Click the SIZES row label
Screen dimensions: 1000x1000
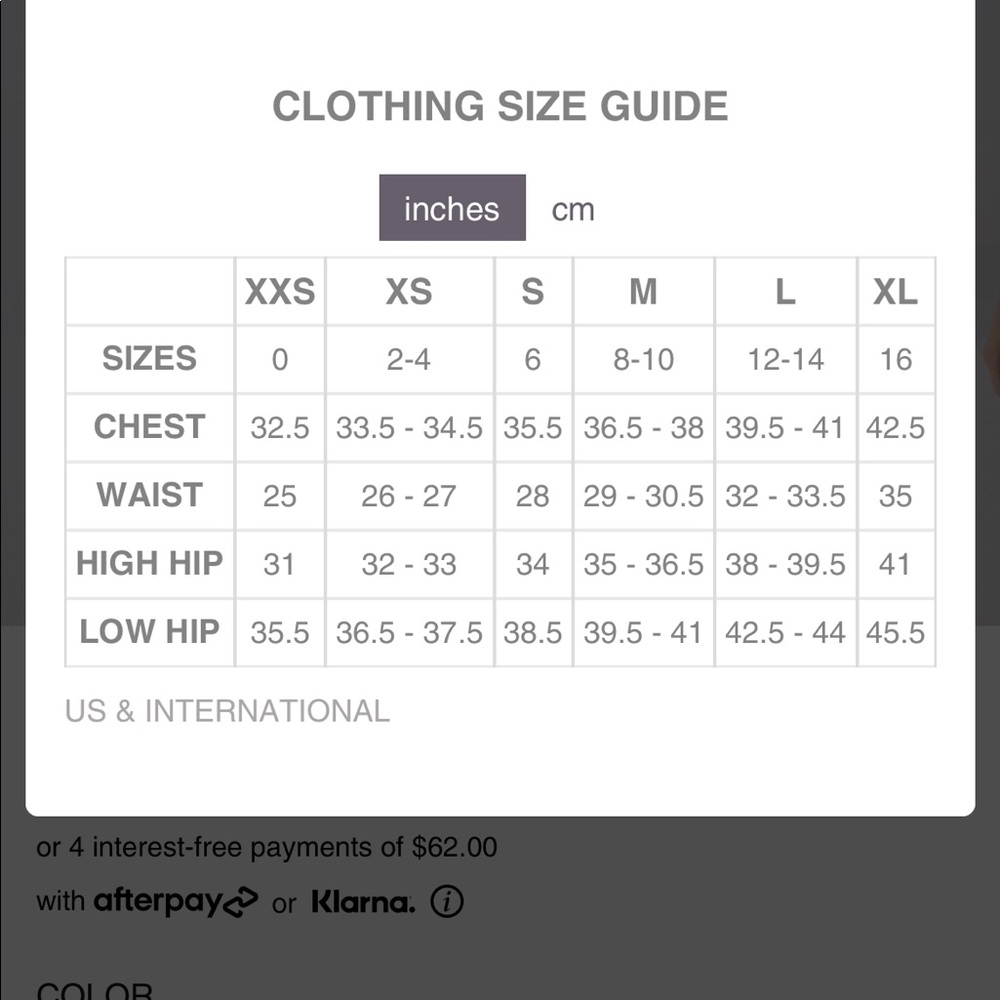[x=149, y=358]
